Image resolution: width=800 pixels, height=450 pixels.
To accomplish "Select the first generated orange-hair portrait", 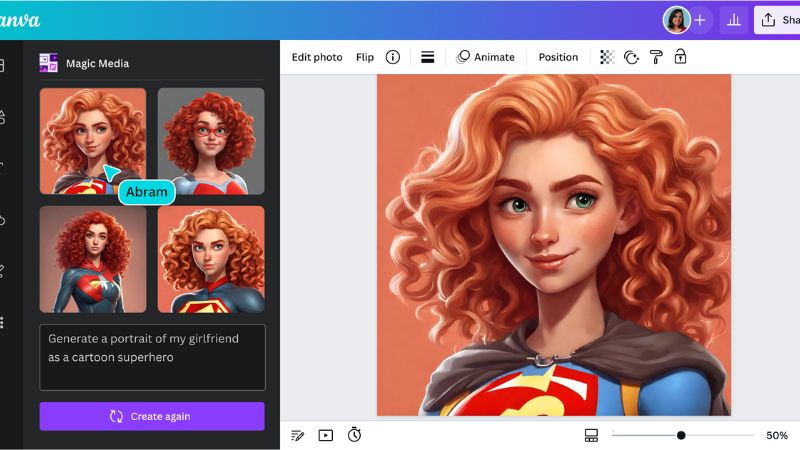I will (x=93, y=141).
